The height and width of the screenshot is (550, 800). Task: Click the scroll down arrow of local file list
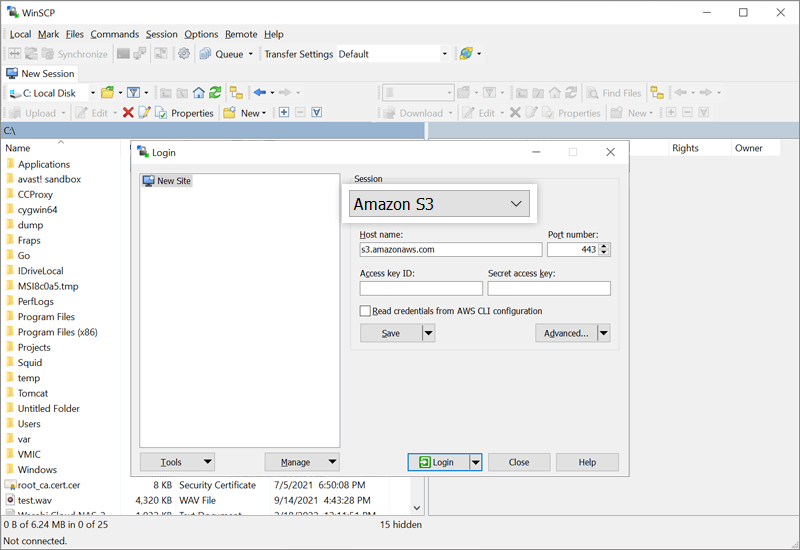[x=417, y=508]
